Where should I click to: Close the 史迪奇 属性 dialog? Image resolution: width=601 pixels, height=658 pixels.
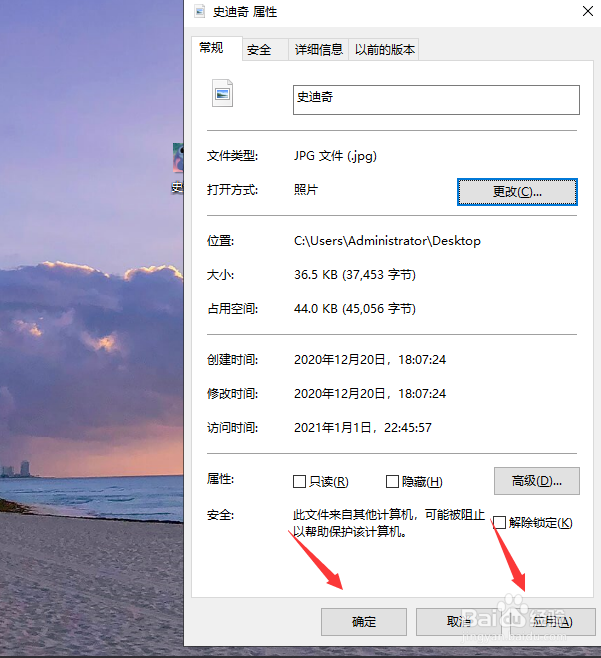588,11
